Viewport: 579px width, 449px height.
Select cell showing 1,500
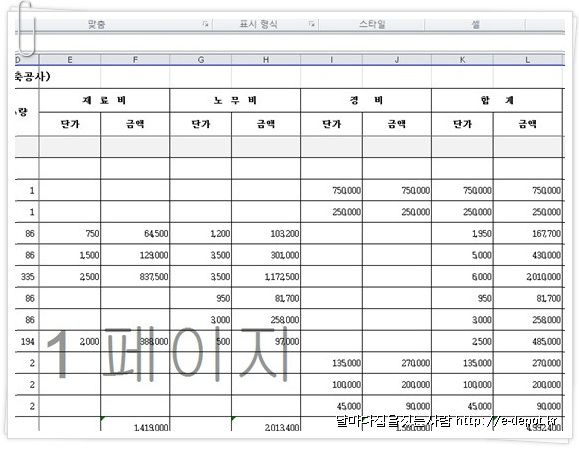[x=70, y=255]
